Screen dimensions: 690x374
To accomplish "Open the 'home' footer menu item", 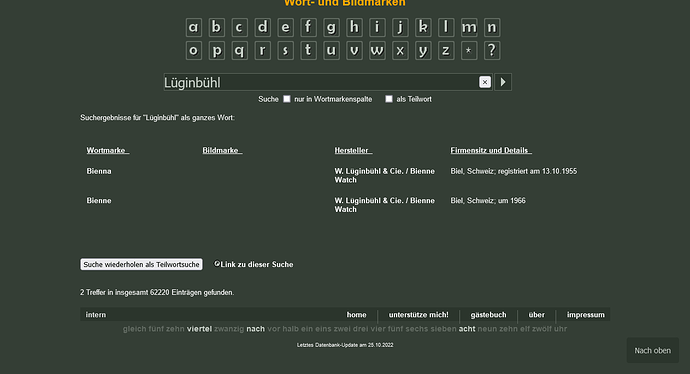I will [356, 315].
